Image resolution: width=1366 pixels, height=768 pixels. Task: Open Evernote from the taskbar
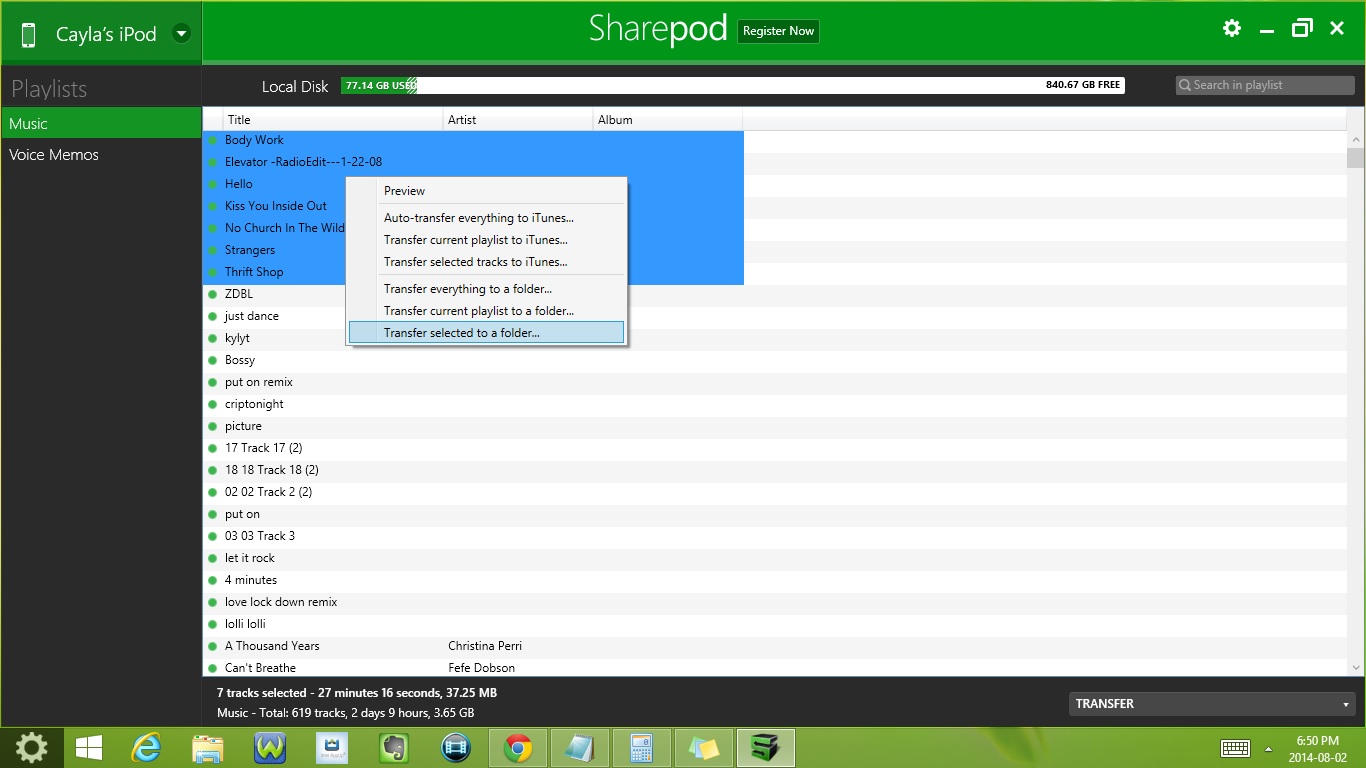click(x=394, y=748)
